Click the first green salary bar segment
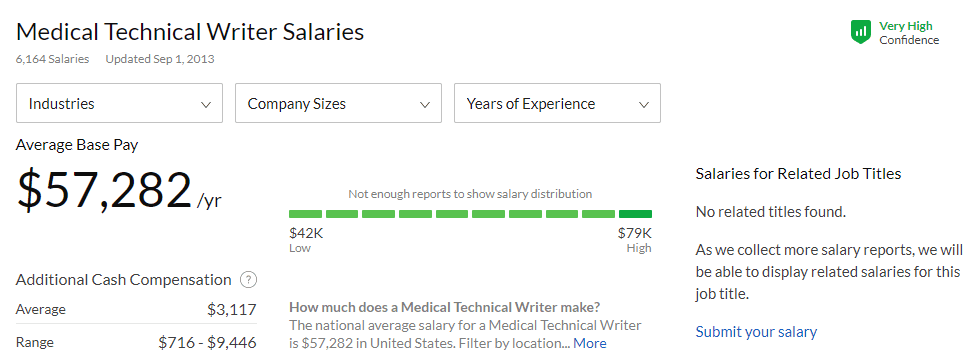 click(x=305, y=214)
